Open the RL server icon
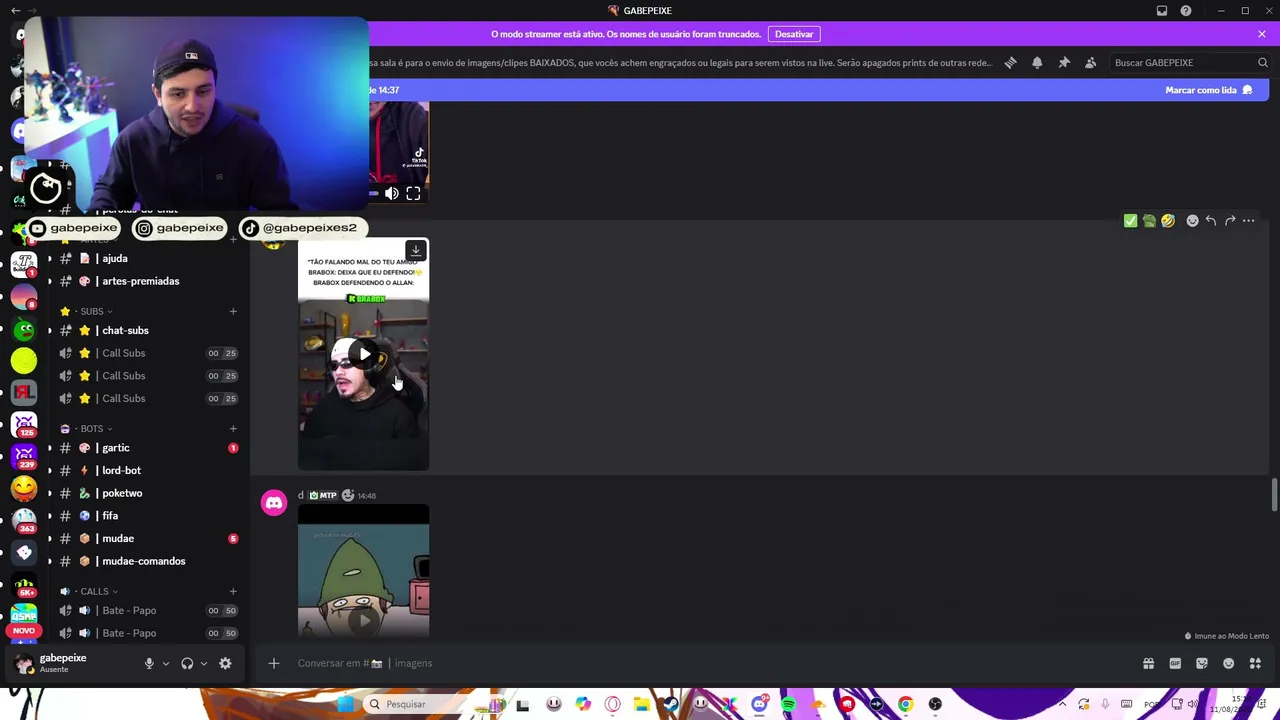 [24, 392]
